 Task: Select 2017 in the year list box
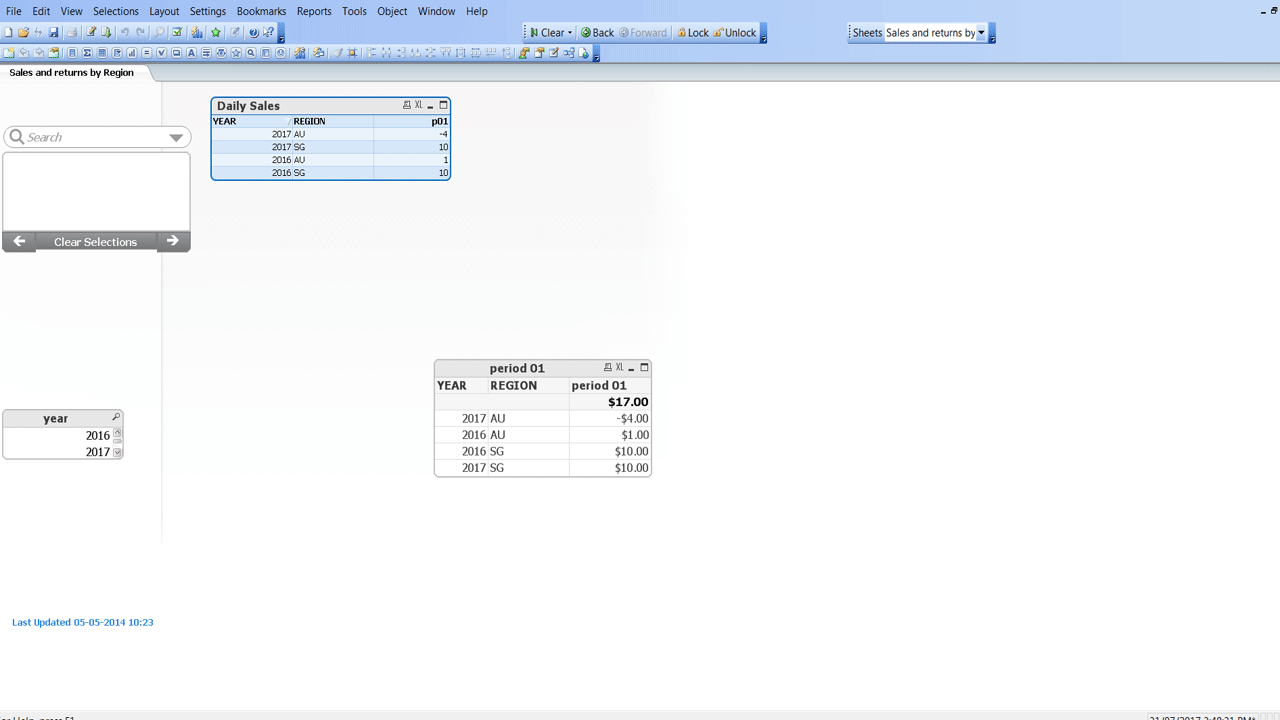pos(58,452)
